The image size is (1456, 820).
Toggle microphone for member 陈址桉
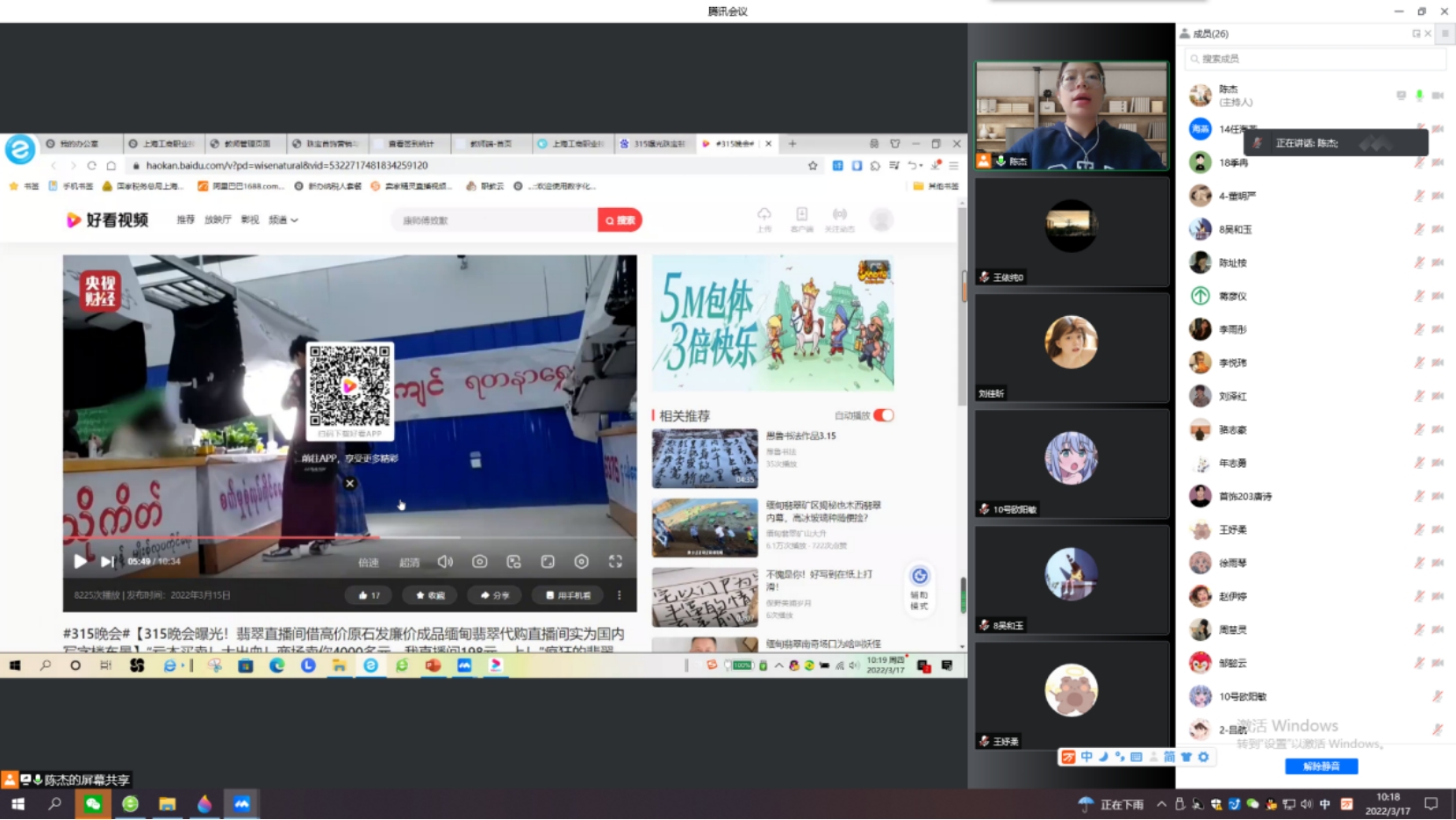point(1419,263)
